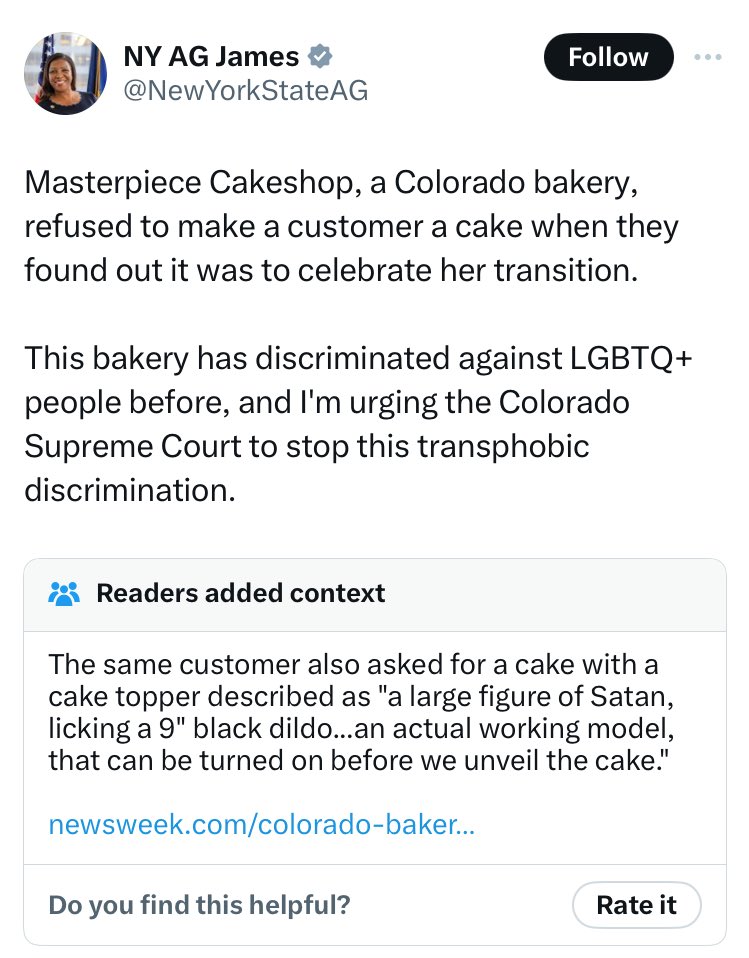749x958 pixels.
Task: Click the tweet's final word discrimination
Action: 130,490
